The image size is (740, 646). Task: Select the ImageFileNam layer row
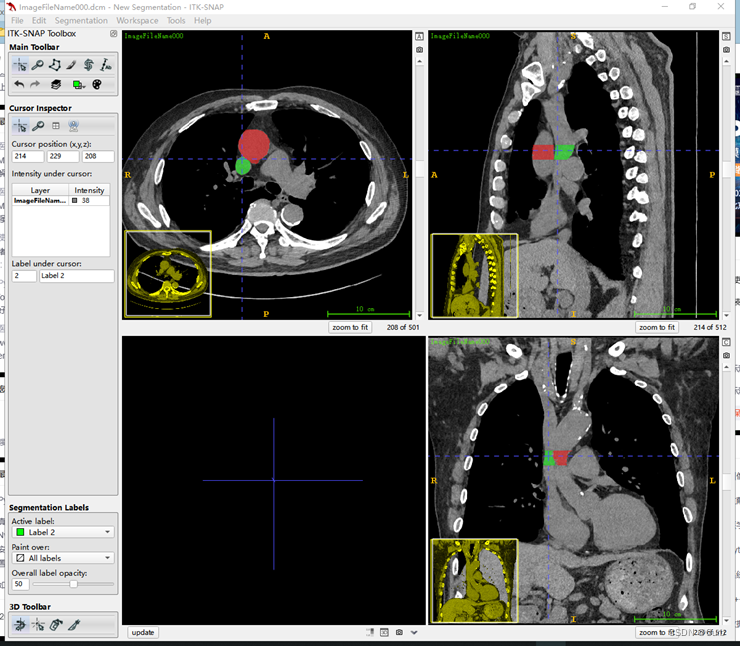coord(61,201)
